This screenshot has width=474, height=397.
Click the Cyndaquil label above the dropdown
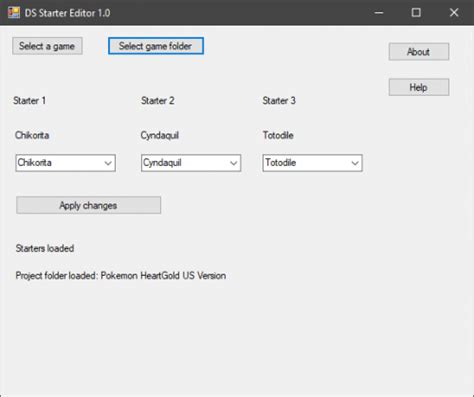[x=160, y=135]
